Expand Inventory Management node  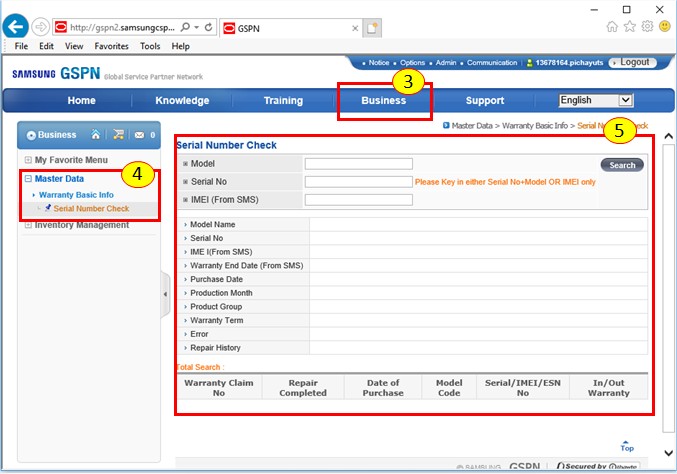coord(28,225)
